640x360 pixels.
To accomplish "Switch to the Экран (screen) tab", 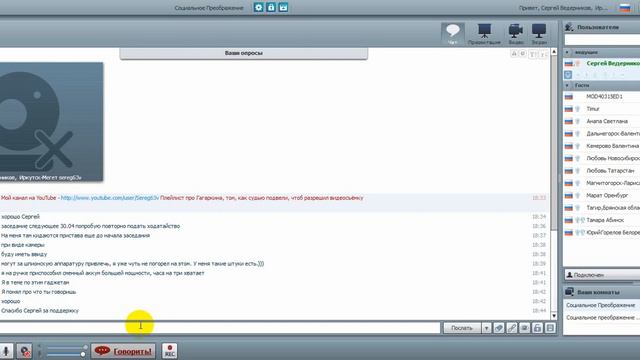I will point(539,33).
